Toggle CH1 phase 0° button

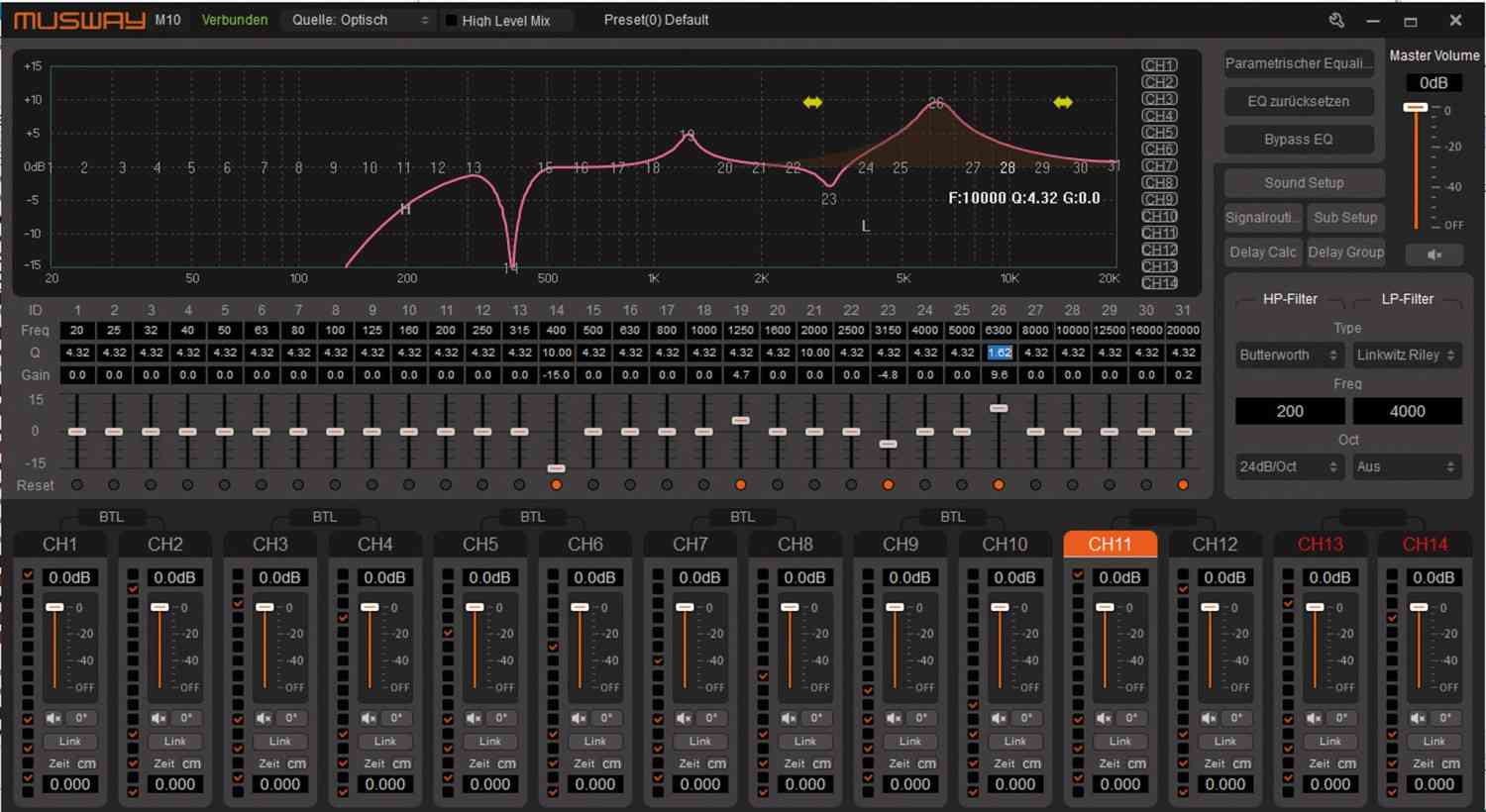click(x=81, y=718)
